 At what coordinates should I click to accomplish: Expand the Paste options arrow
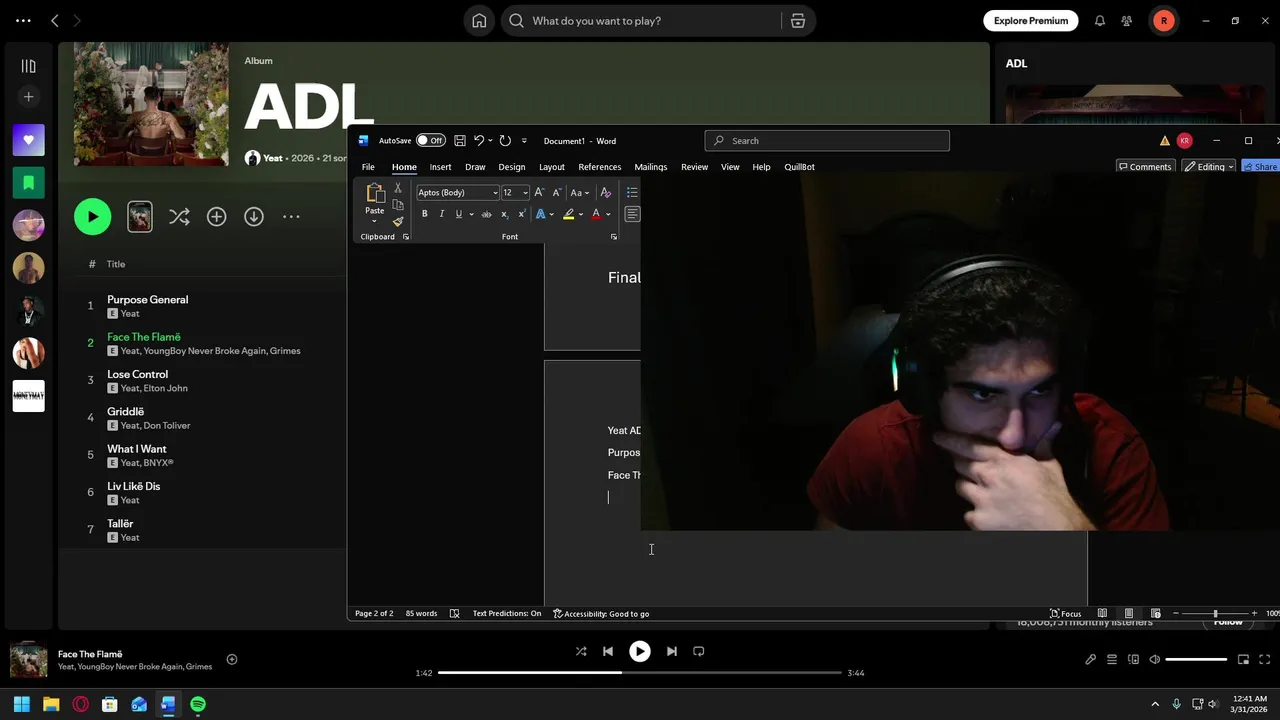click(374, 221)
